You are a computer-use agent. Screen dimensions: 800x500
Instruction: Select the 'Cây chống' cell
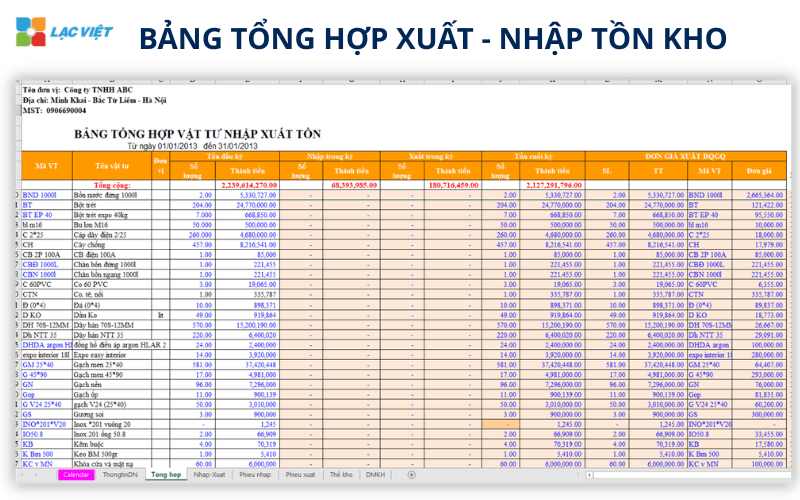tap(112, 245)
